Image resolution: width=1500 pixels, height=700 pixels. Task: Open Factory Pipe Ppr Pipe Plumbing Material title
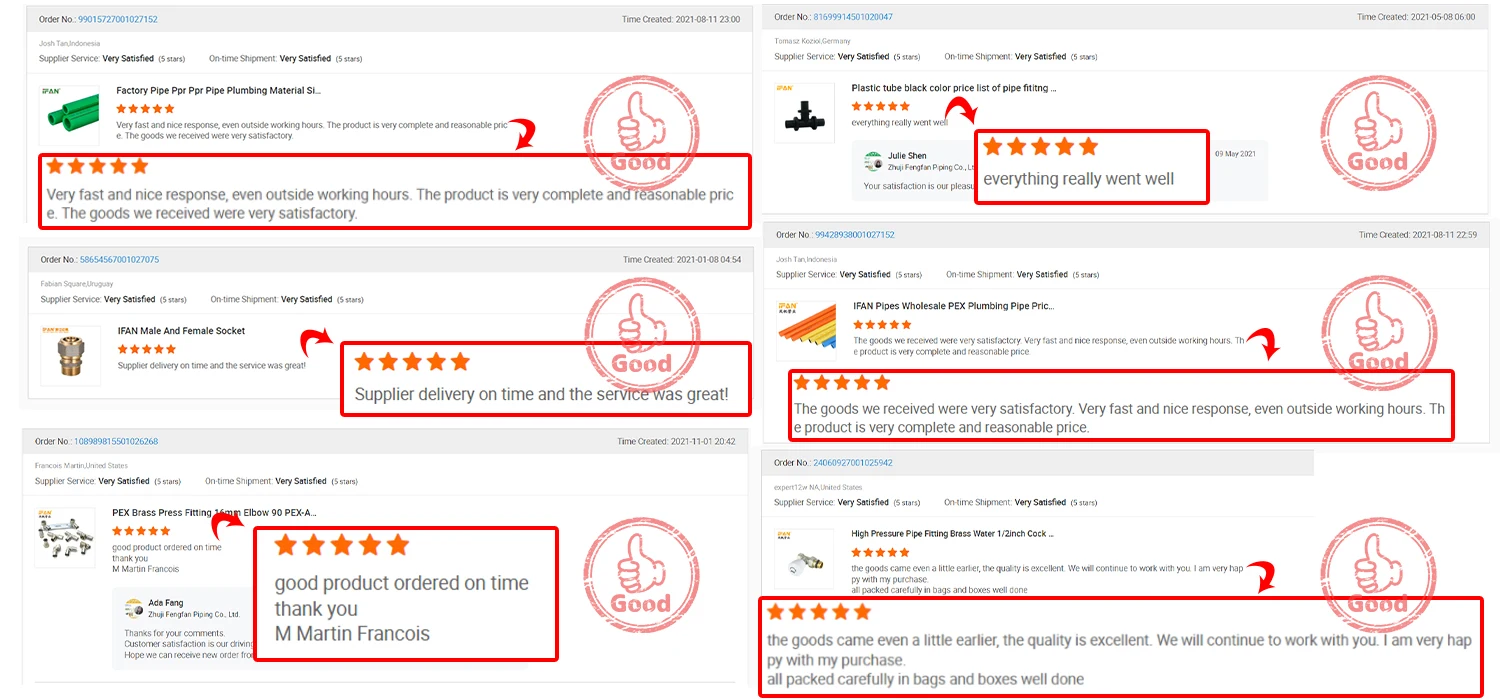218,91
